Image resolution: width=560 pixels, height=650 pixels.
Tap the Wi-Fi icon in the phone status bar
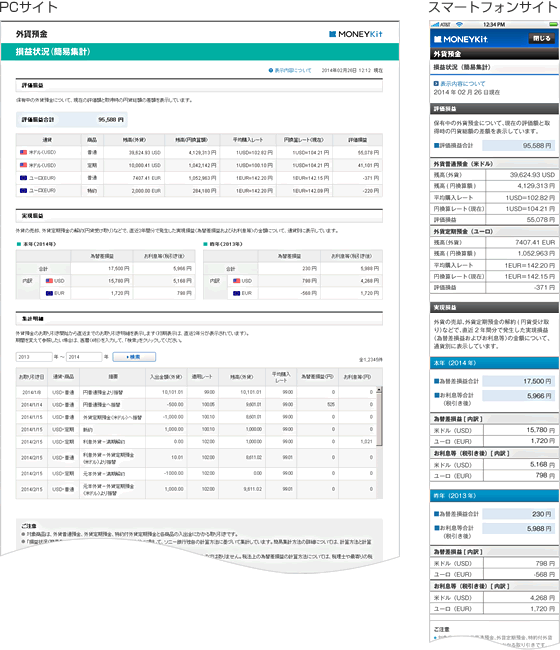click(x=459, y=24)
